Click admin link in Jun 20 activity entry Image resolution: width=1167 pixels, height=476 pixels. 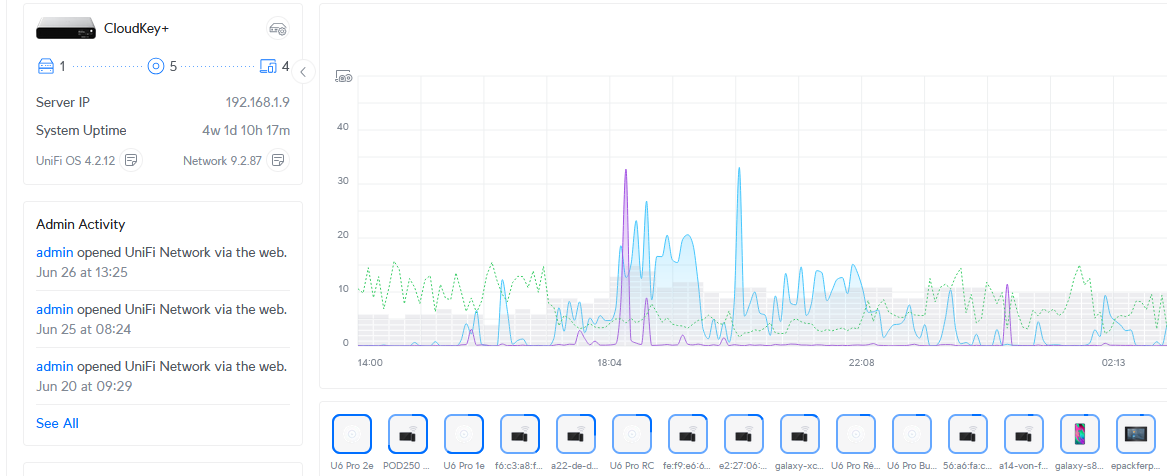point(55,367)
